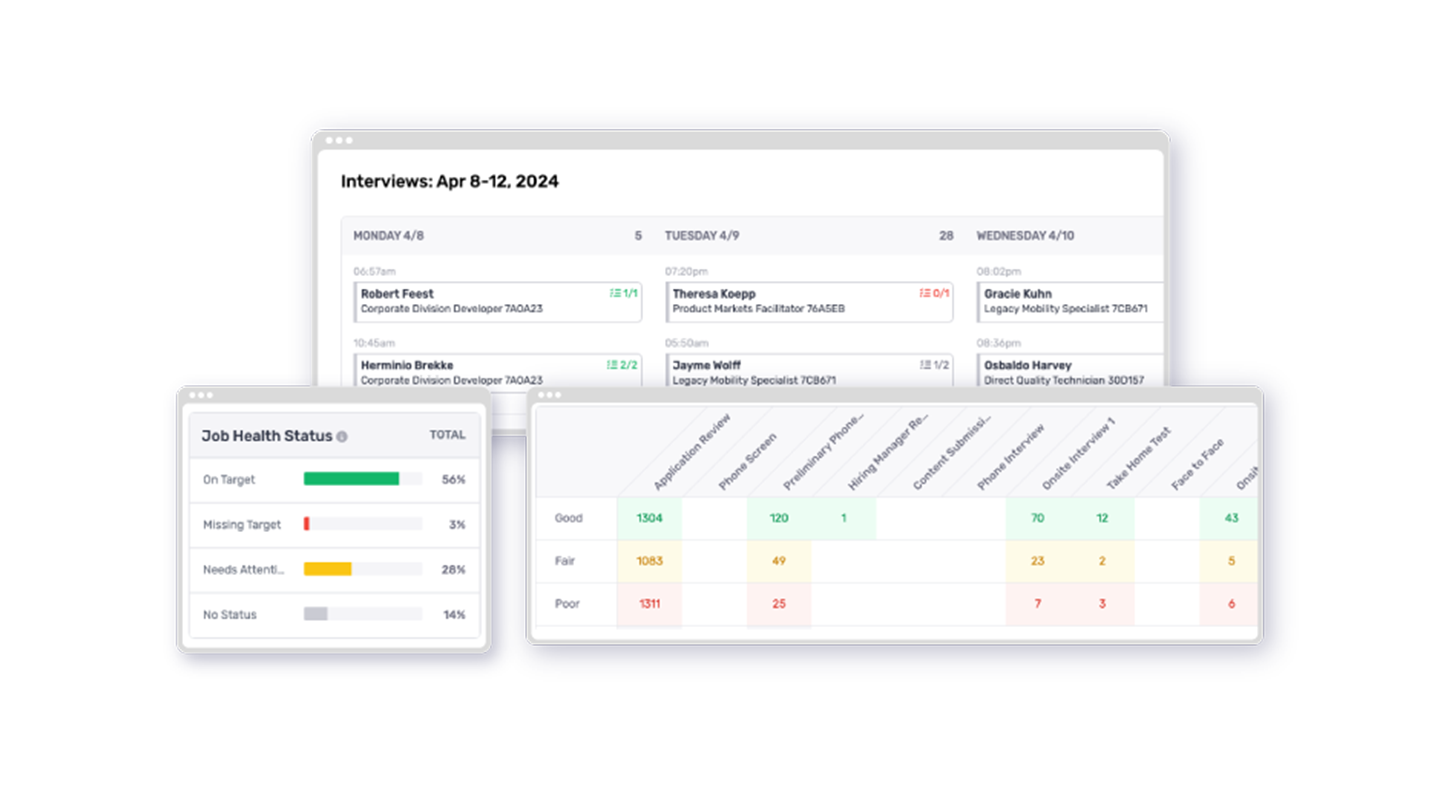The height and width of the screenshot is (810, 1440).
Task: Click Good count 1304 under Application Review
Action: [x=649, y=518]
